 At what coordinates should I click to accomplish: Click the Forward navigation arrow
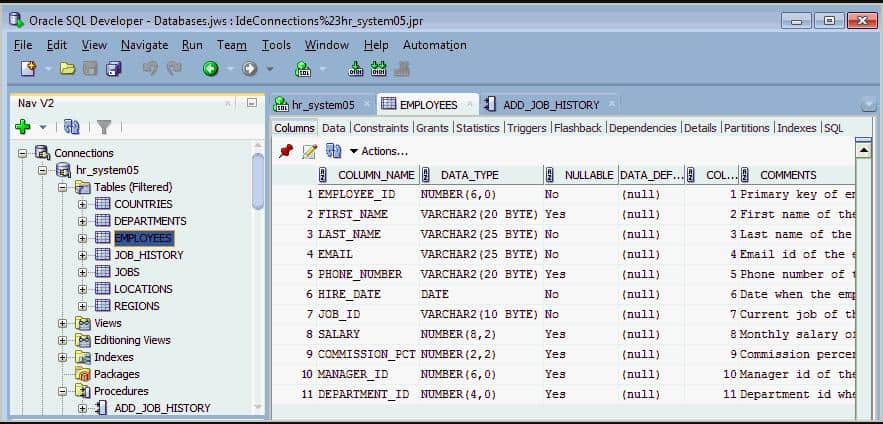pyautogui.click(x=249, y=69)
